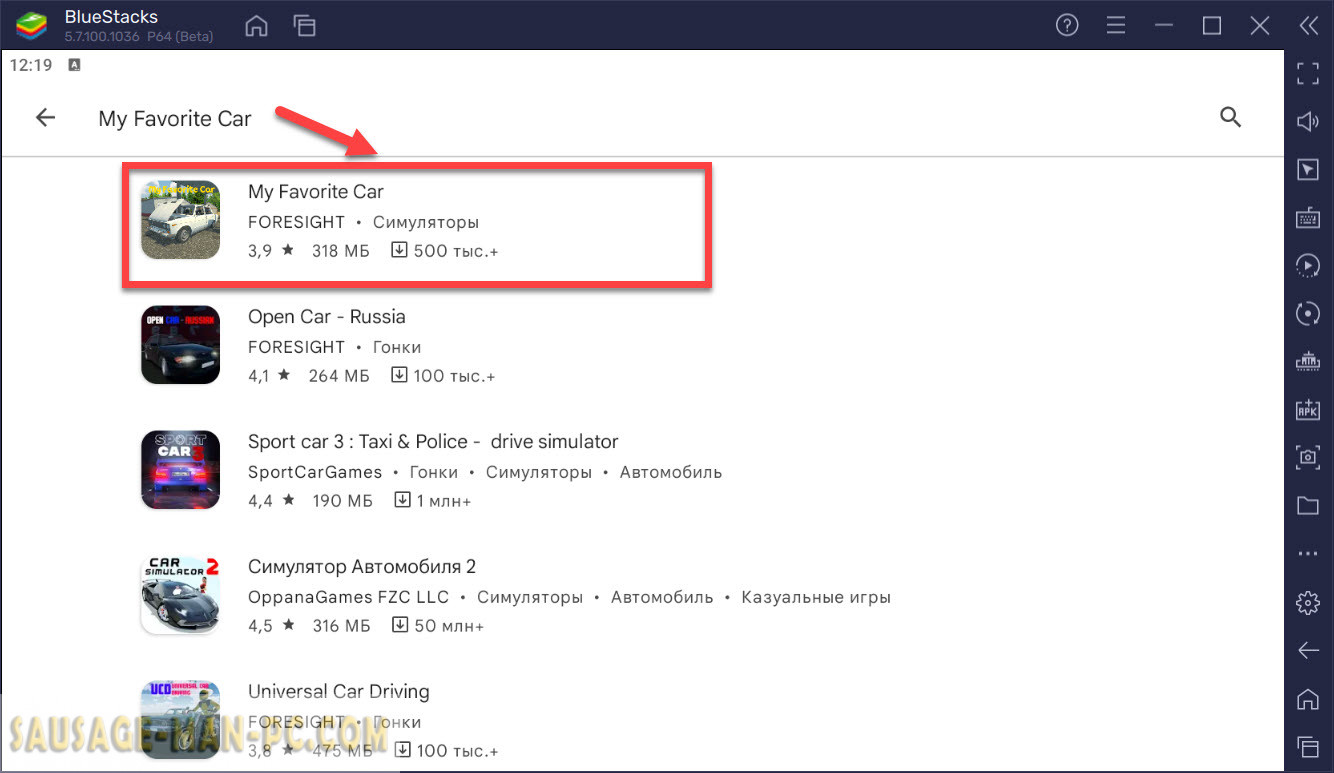The width and height of the screenshot is (1334, 773).
Task: Click FORESIGHT developer under Open Car - Russia
Action: [296, 347]
